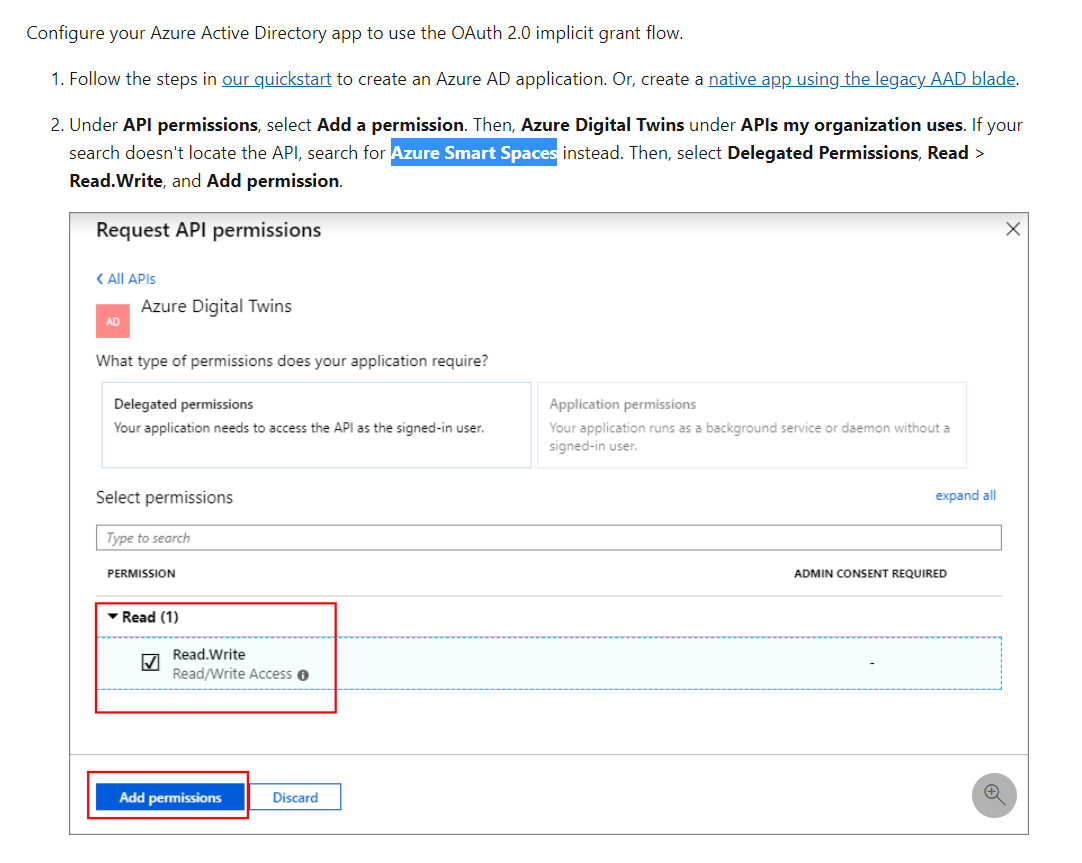Open the native app using legacy AAD blade link
This screenshot has width=1082, height=863.
click(862, 79)
